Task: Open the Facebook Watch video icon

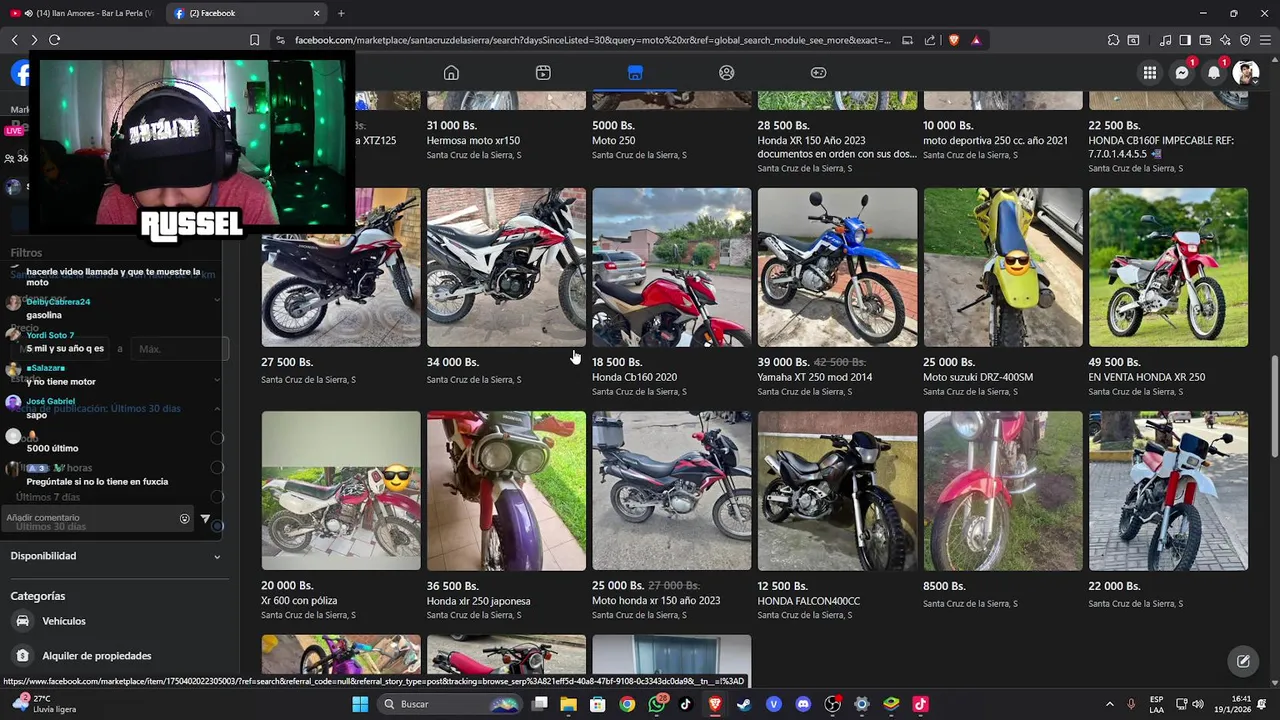Action: point(543,73)
